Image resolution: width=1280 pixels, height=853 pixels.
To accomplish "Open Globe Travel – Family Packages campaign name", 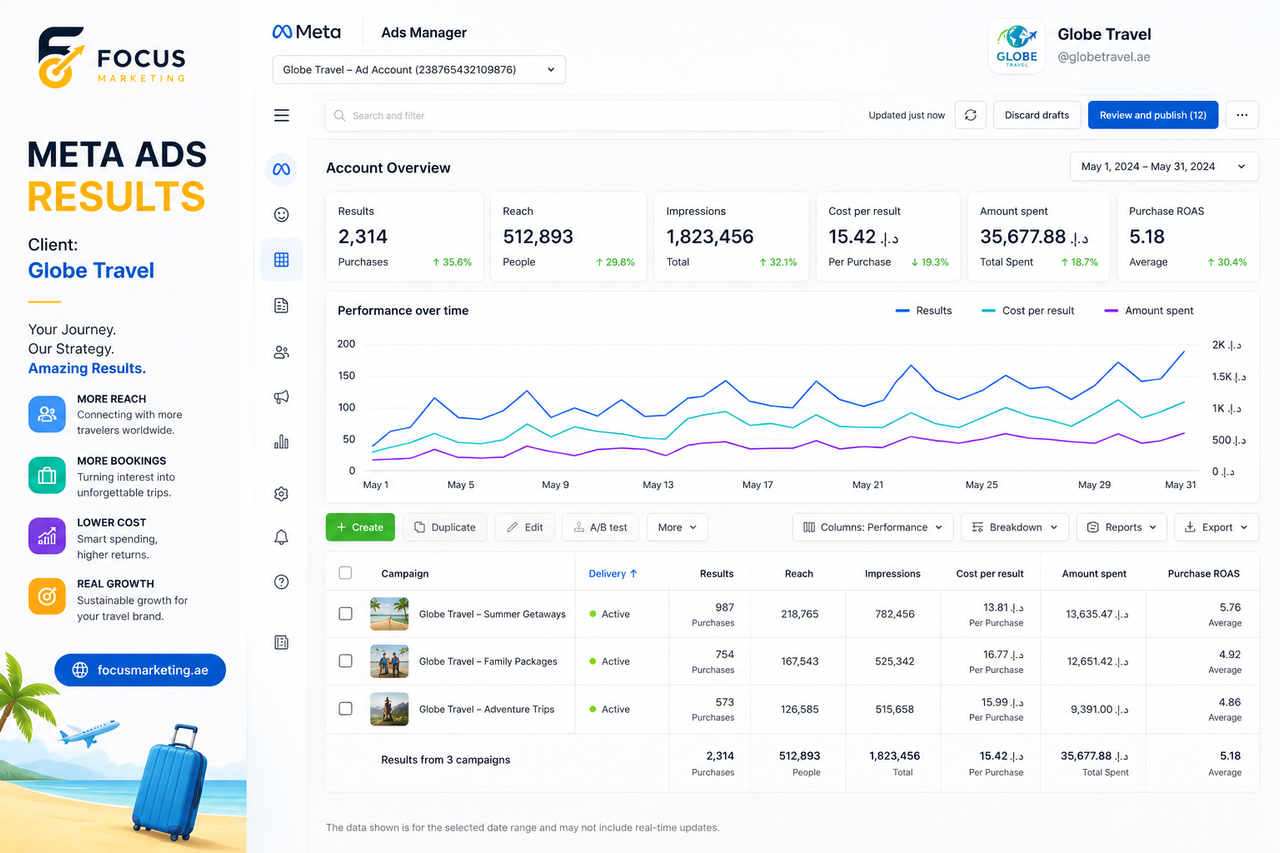I will point(488,661).
